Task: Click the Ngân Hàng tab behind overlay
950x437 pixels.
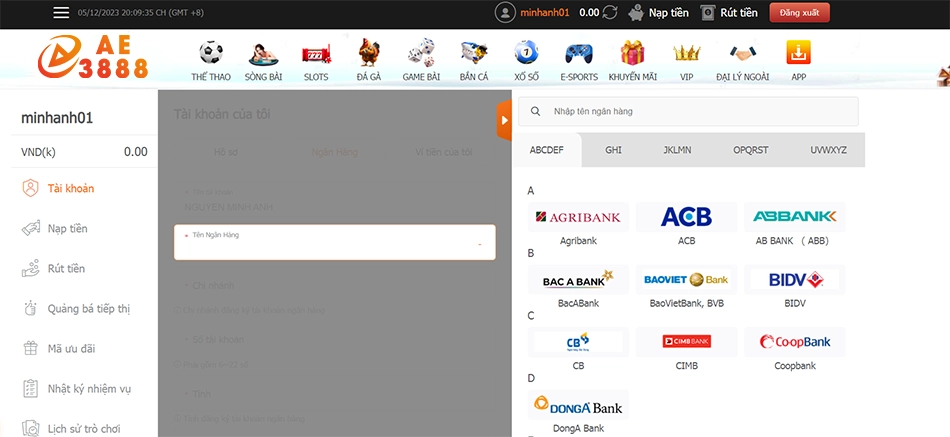Action: pyautogui.click(x=334, y=152)
